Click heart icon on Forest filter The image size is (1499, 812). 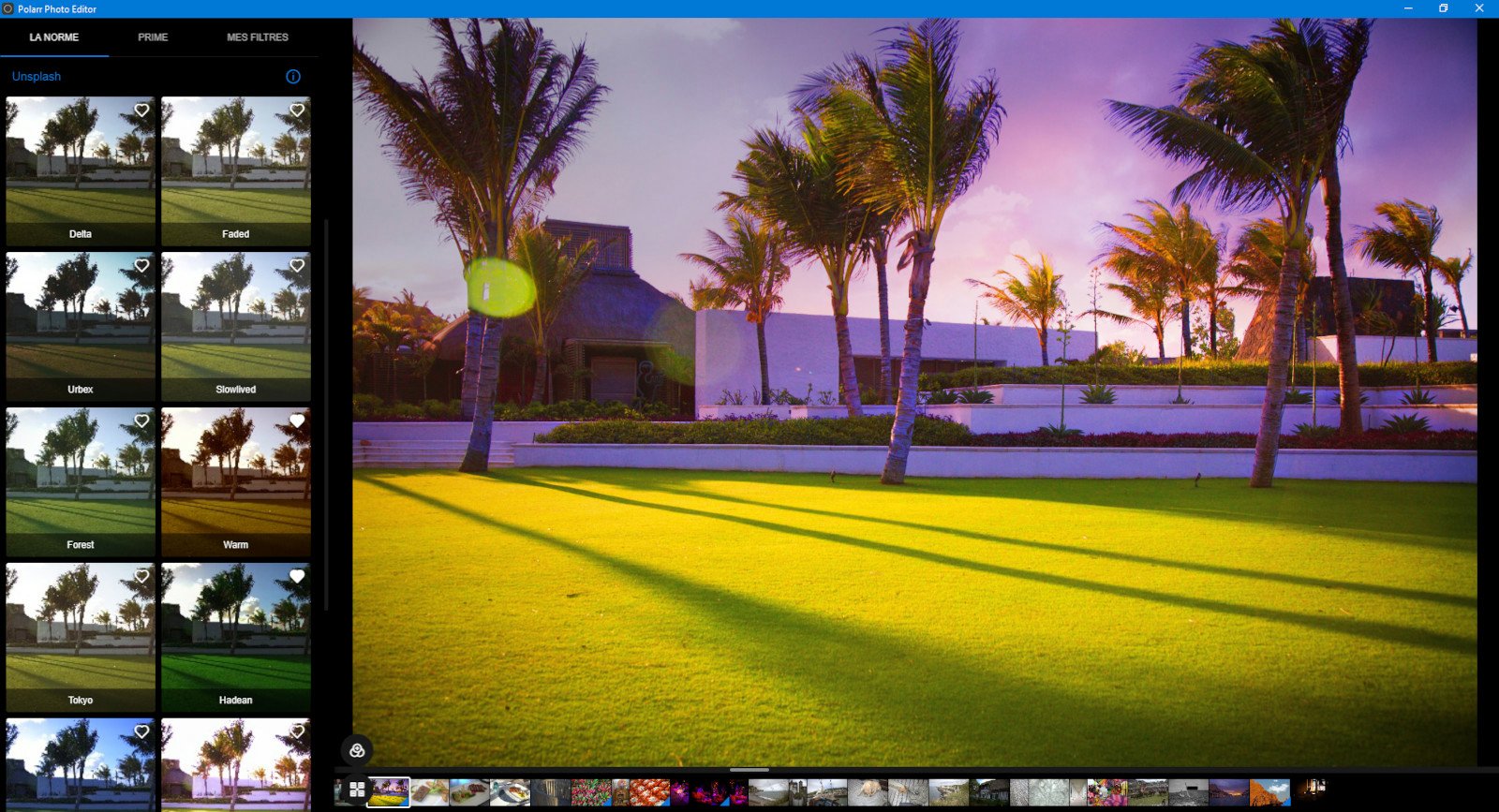click(141, 421)
